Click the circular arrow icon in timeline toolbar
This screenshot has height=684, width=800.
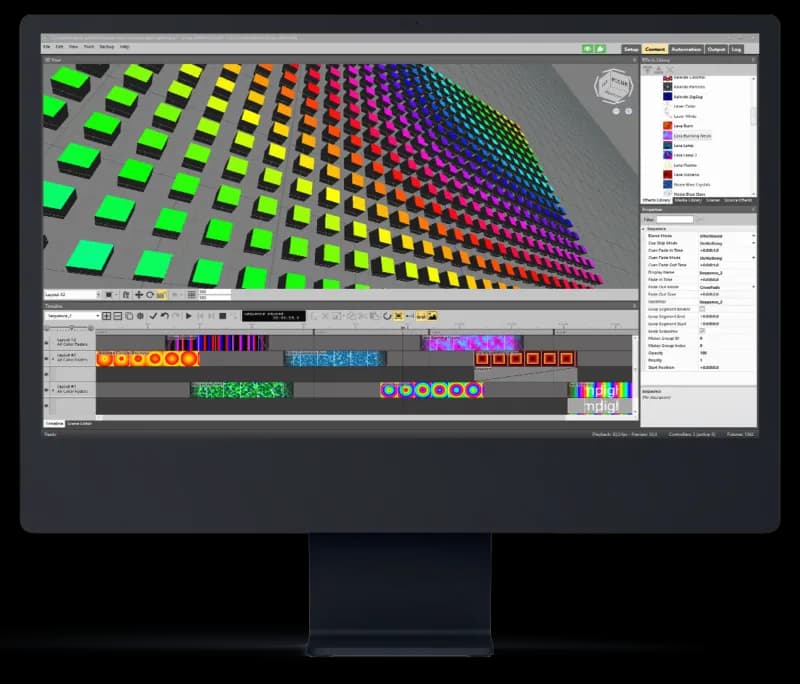point(387,316)
